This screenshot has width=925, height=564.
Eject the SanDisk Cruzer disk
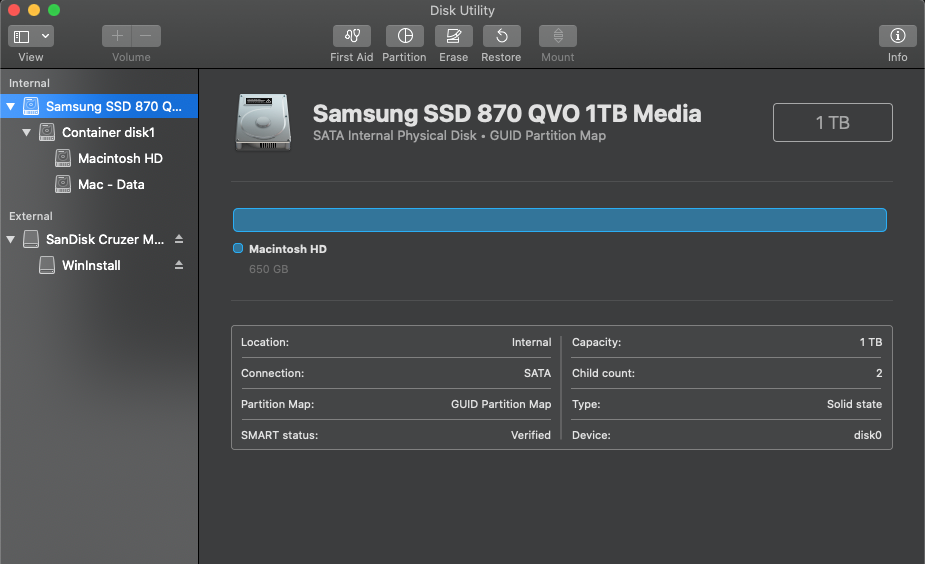pos(179,239)
